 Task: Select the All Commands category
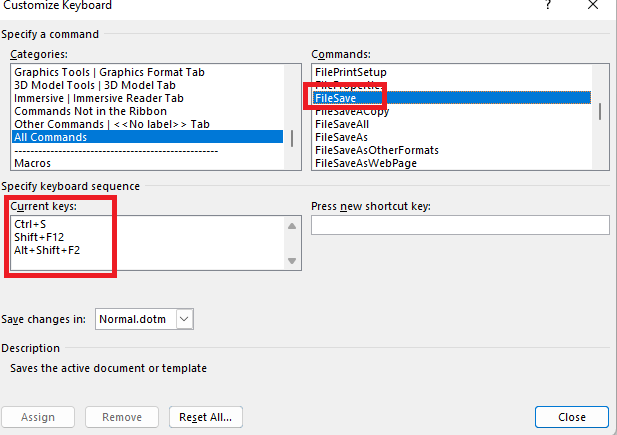coord(147,137)
